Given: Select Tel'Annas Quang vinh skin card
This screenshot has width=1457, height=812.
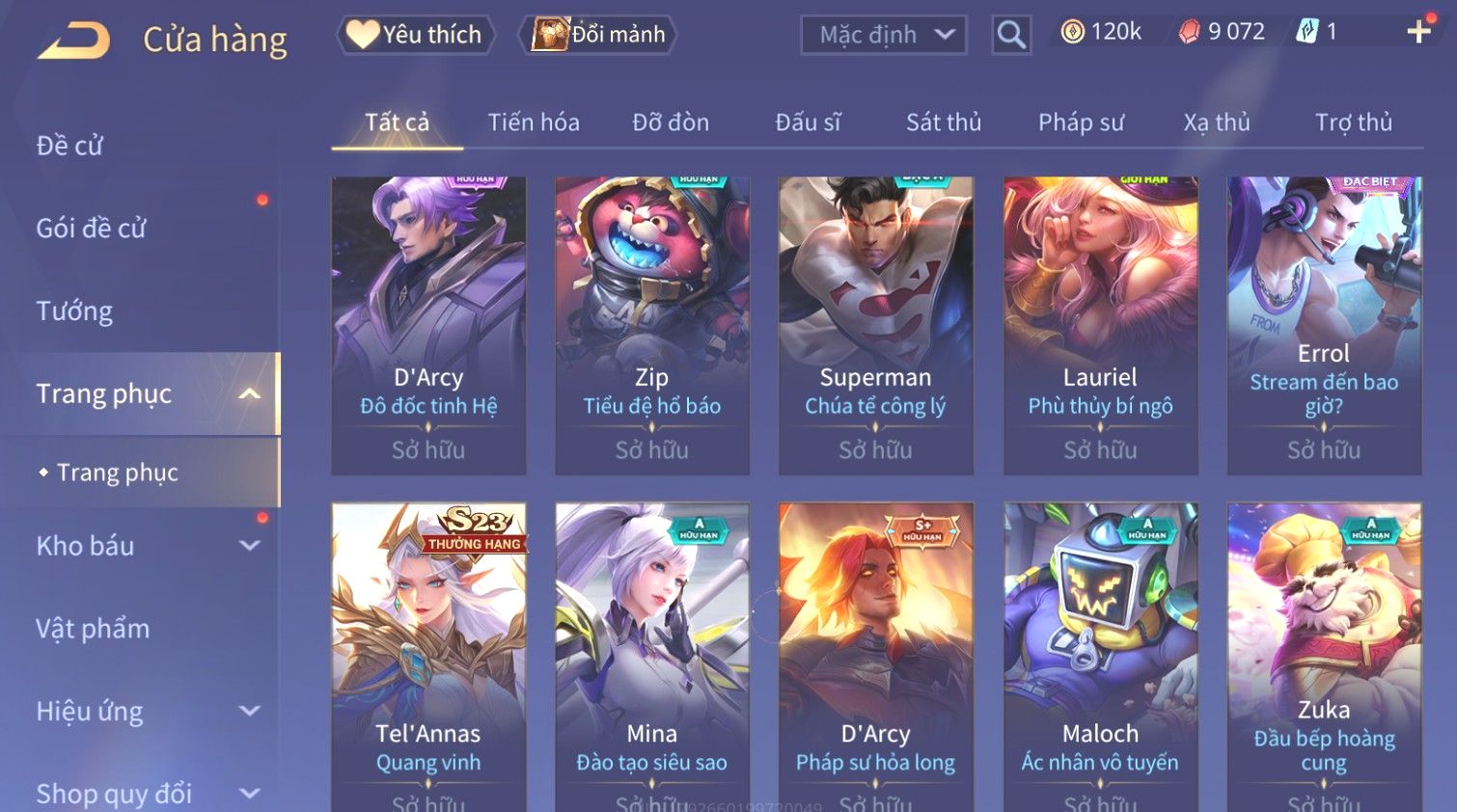Looking at the screenshot, I should tap(428, 657).
